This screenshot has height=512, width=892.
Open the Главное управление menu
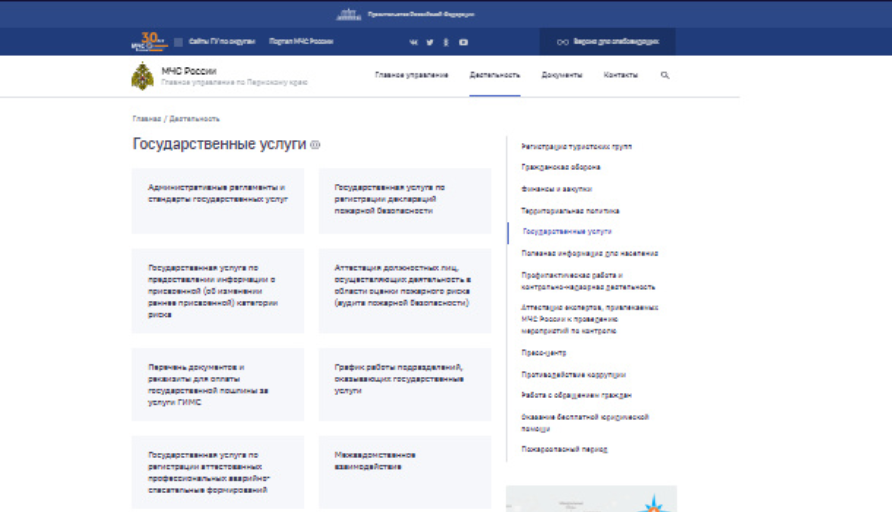[x=411, y=76]
